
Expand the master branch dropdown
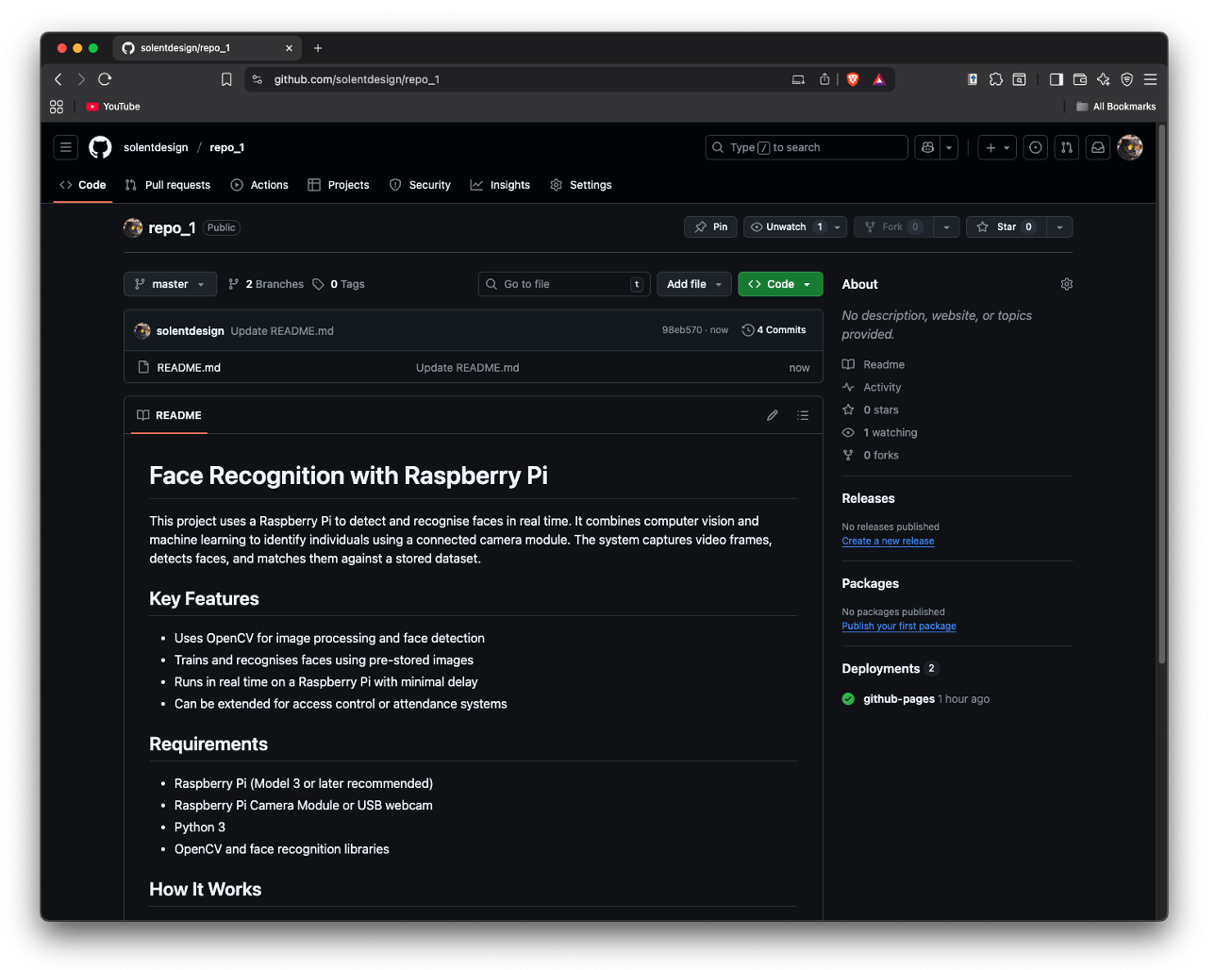pyautogui.click(x=170, y=284)
